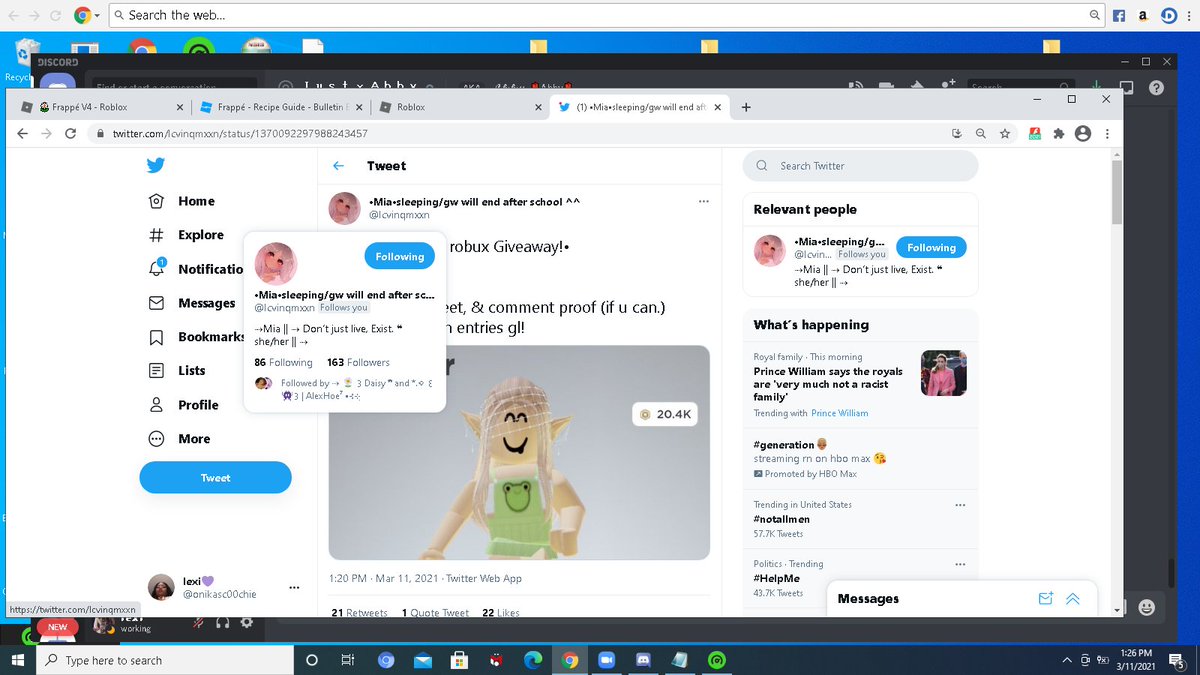Open Microsoft Edge from taskbar
The height and width of the screenshot is (675, 1200).
(x=533, y=660)
